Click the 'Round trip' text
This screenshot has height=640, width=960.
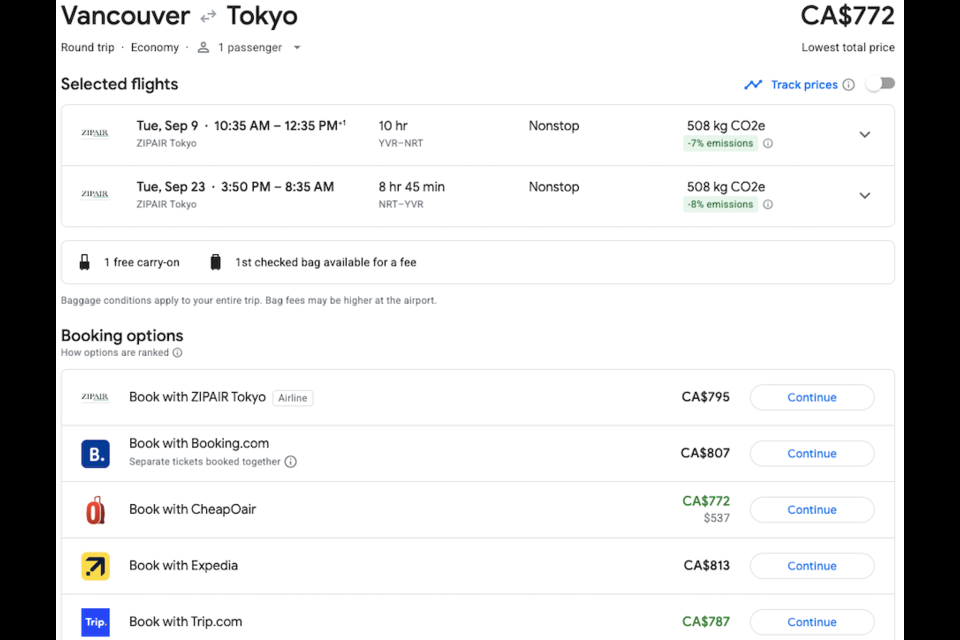pos(88,47)
